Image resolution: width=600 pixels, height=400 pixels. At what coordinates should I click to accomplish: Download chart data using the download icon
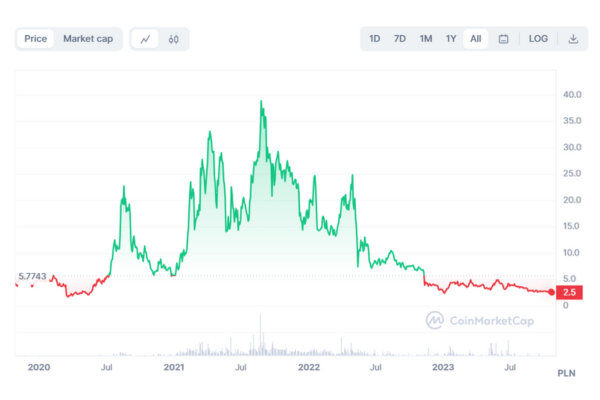click(573, 39)
